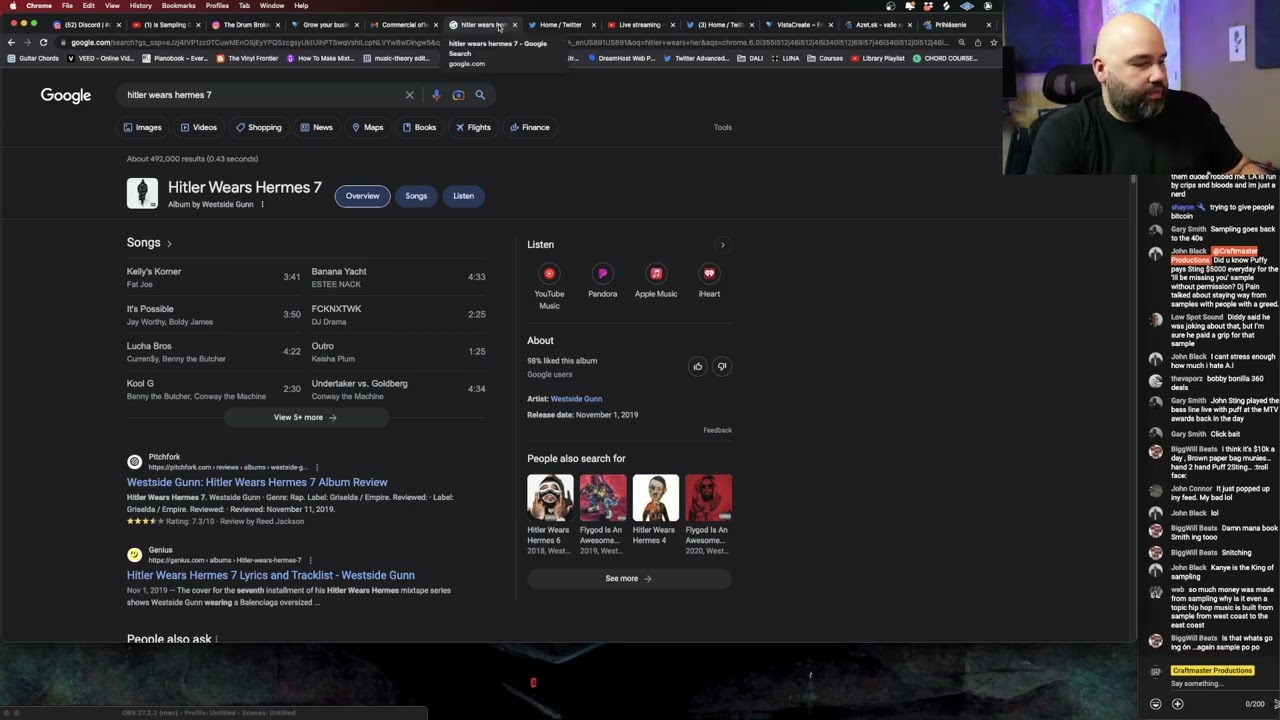This screenshot has width=1280, height=720.
Task: Open Chrome History menu
Action: coord(140,6)
